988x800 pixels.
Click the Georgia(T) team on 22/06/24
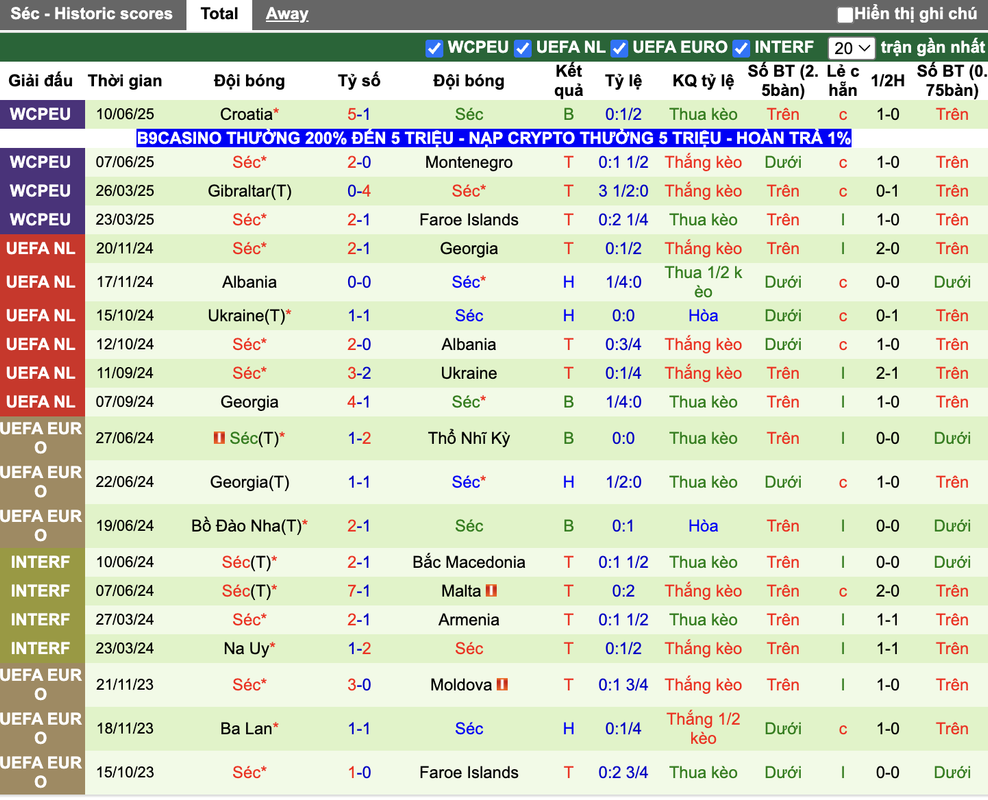click(x=250, y=482)
